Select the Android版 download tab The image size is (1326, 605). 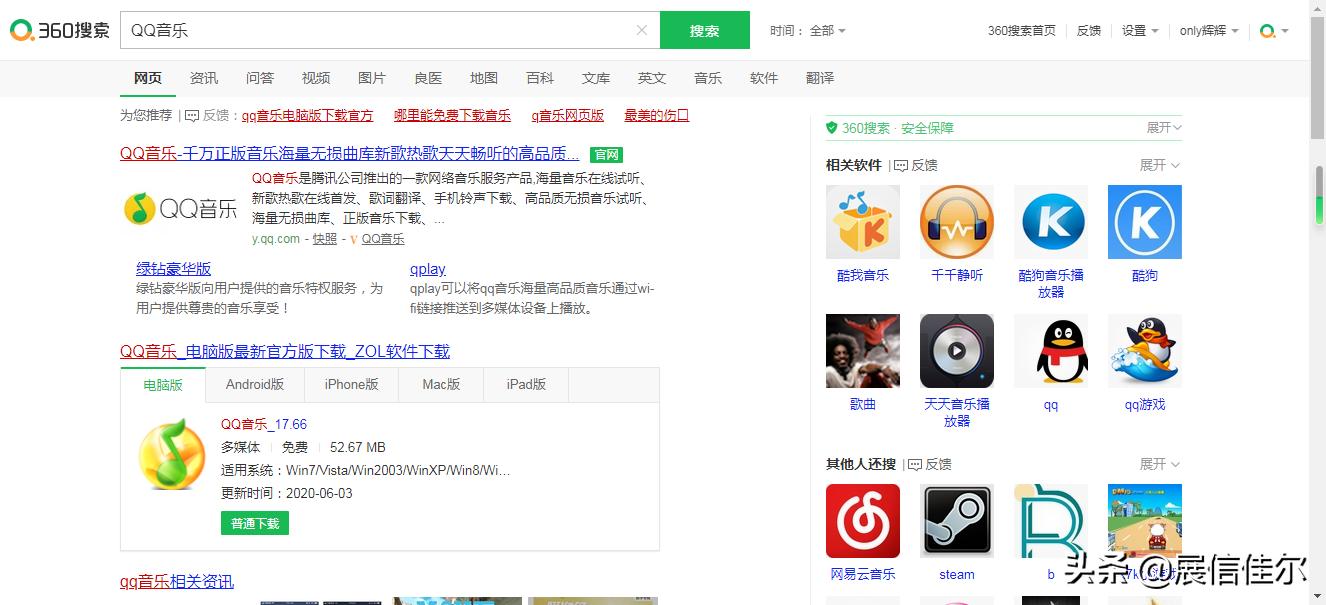pos(254,384)
